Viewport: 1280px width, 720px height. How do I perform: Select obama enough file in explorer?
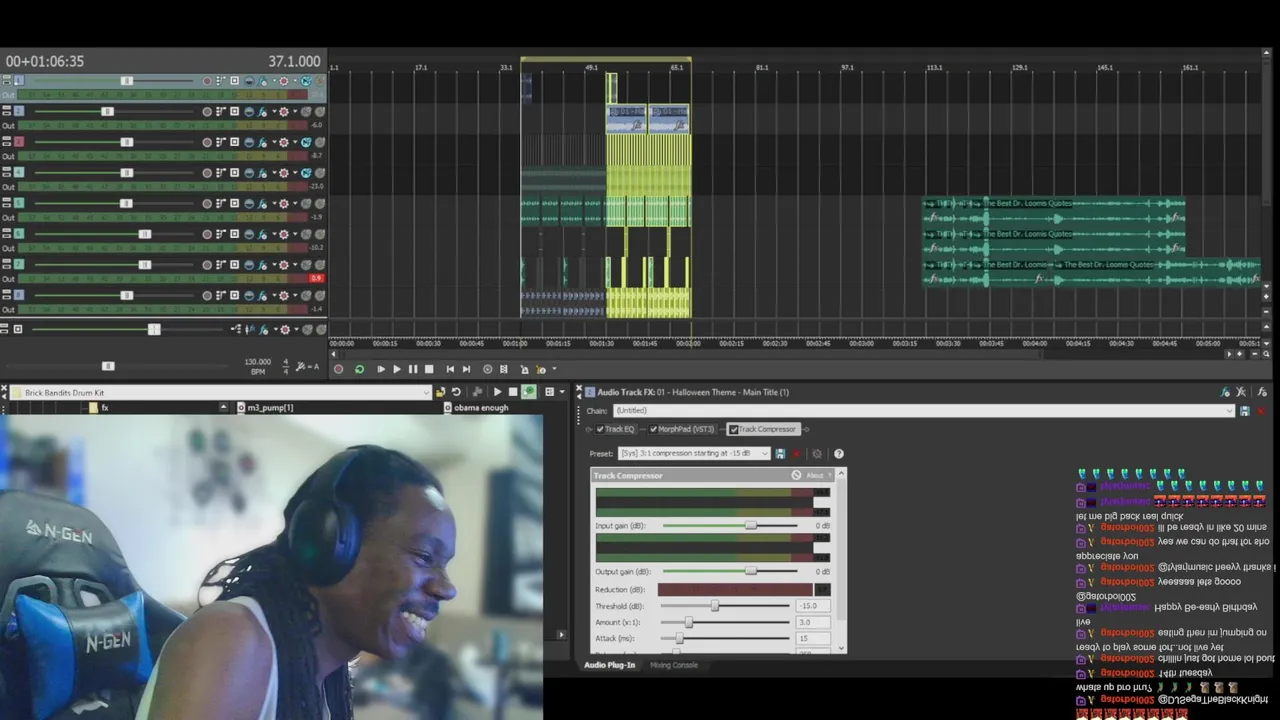coord(481,408)
